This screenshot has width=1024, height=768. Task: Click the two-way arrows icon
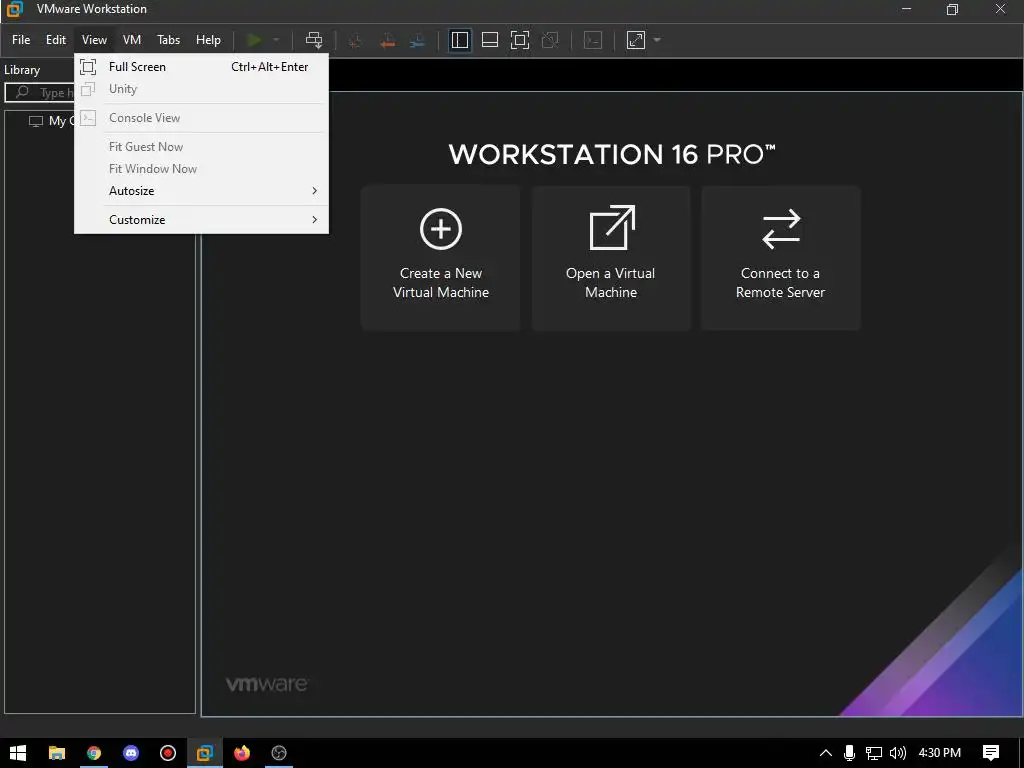coord(781,229)
